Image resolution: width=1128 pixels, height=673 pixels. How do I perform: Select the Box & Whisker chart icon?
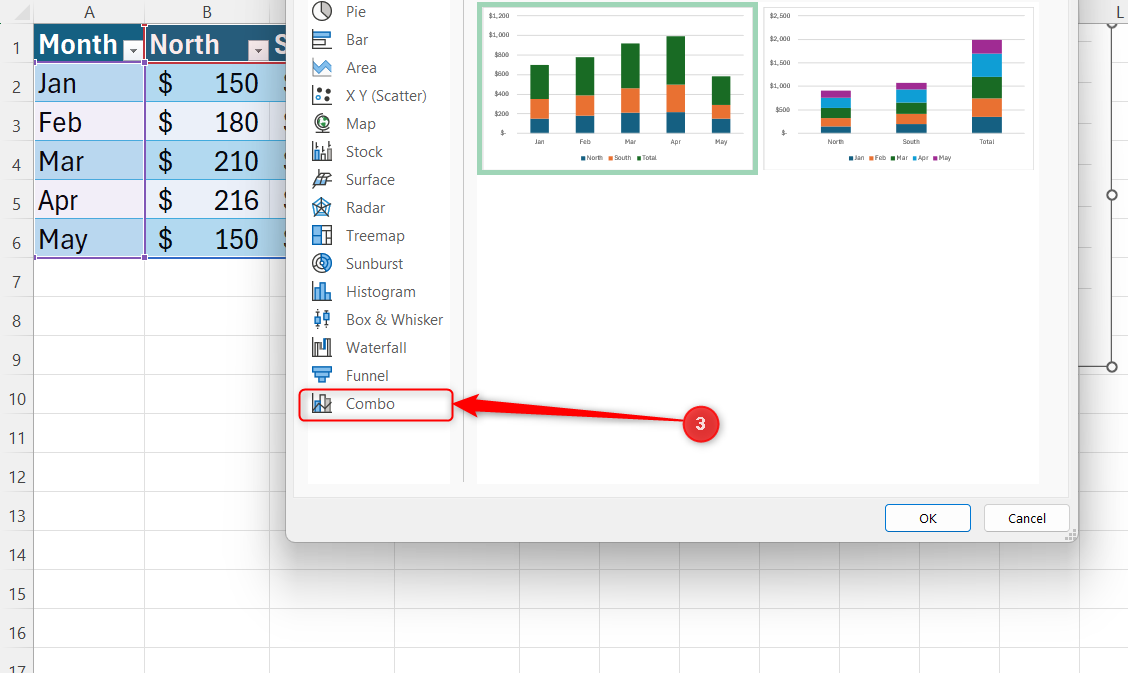(322, 319)
